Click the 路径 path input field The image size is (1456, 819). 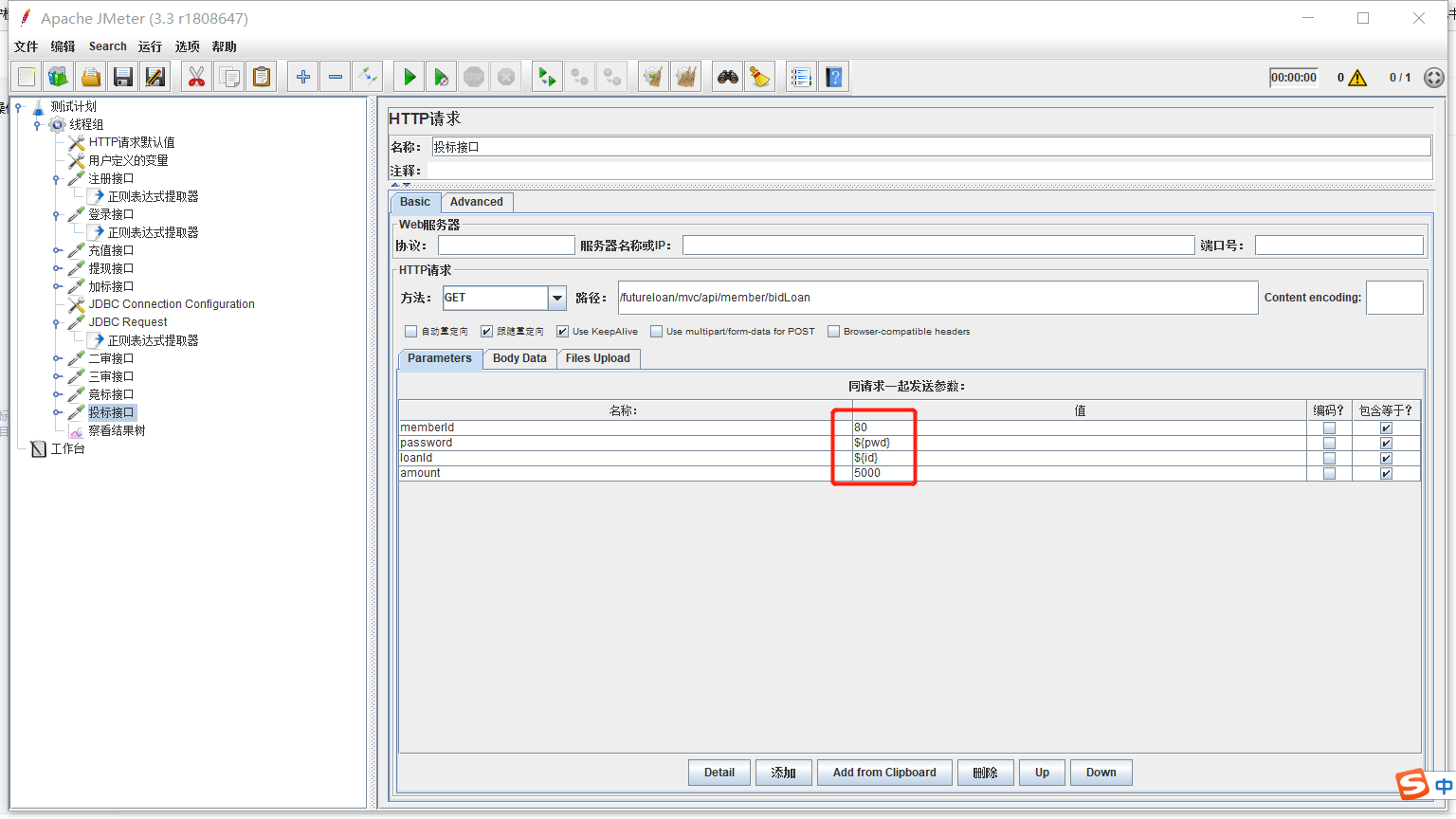(x=937, y=298)
